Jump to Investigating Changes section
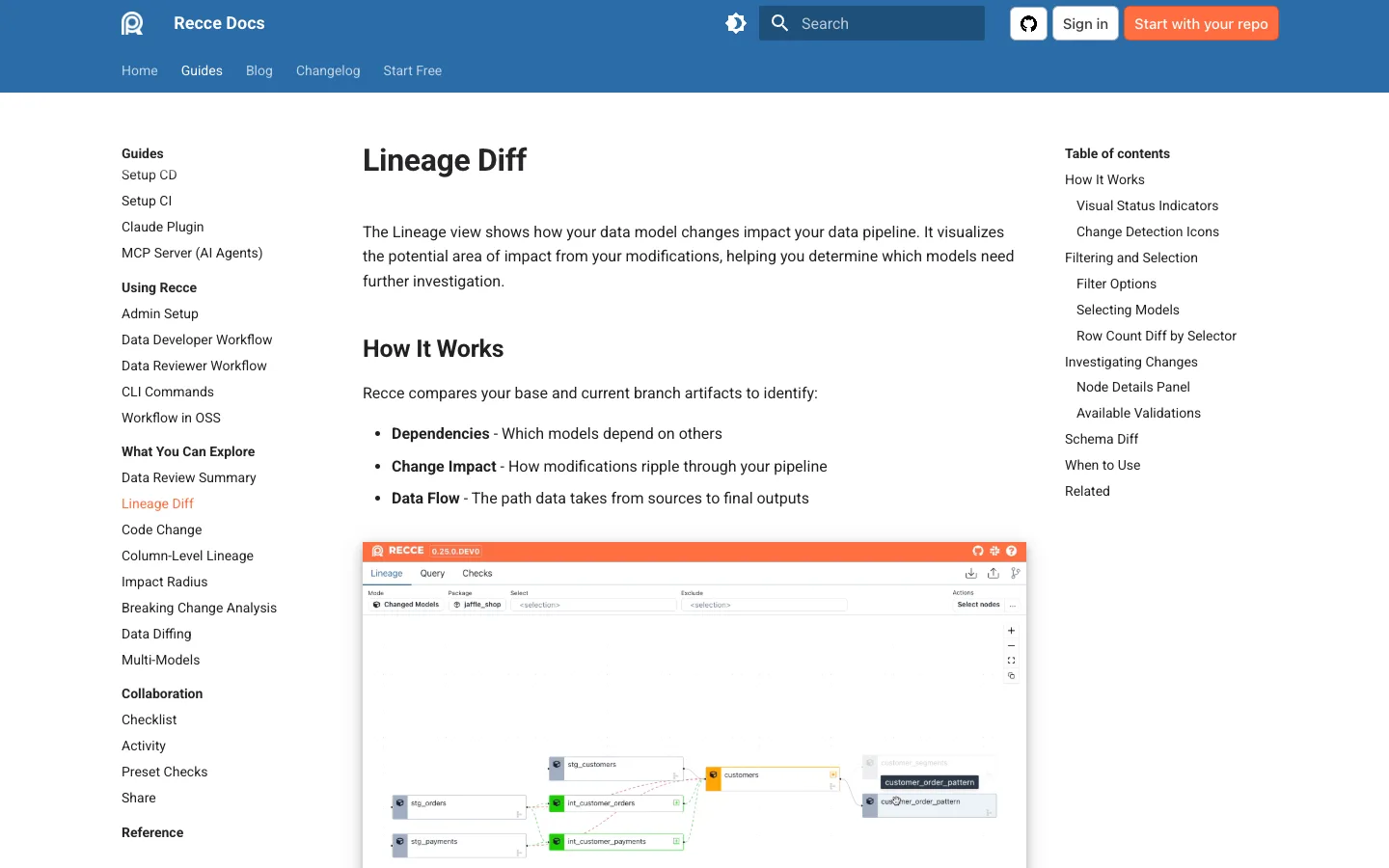This screenshot has width=1389, height=868. click(1131, 362)
